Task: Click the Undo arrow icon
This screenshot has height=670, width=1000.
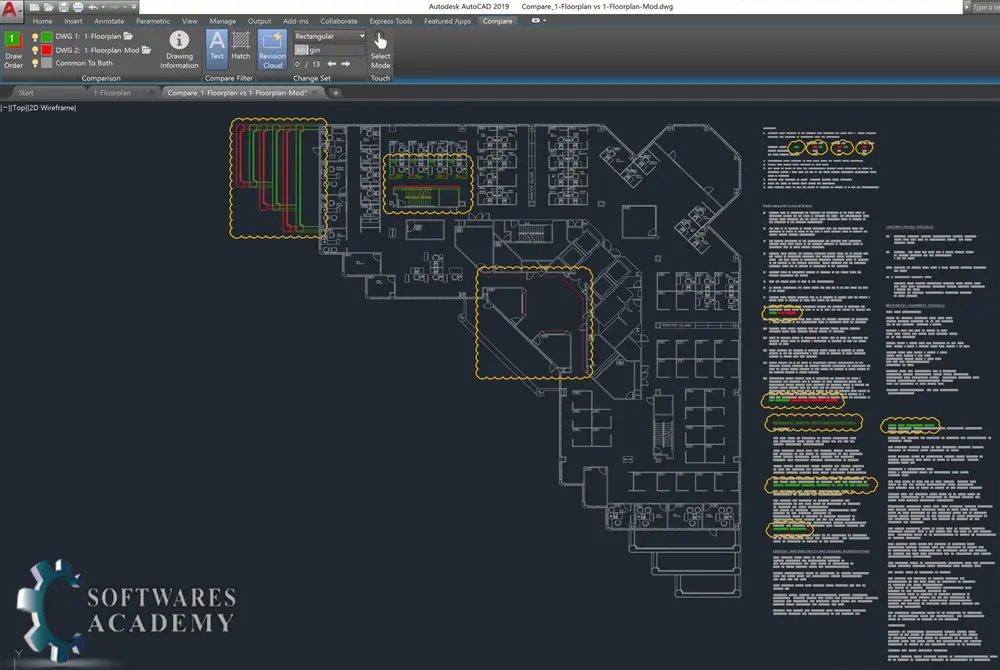Action: tap(93, 7)
